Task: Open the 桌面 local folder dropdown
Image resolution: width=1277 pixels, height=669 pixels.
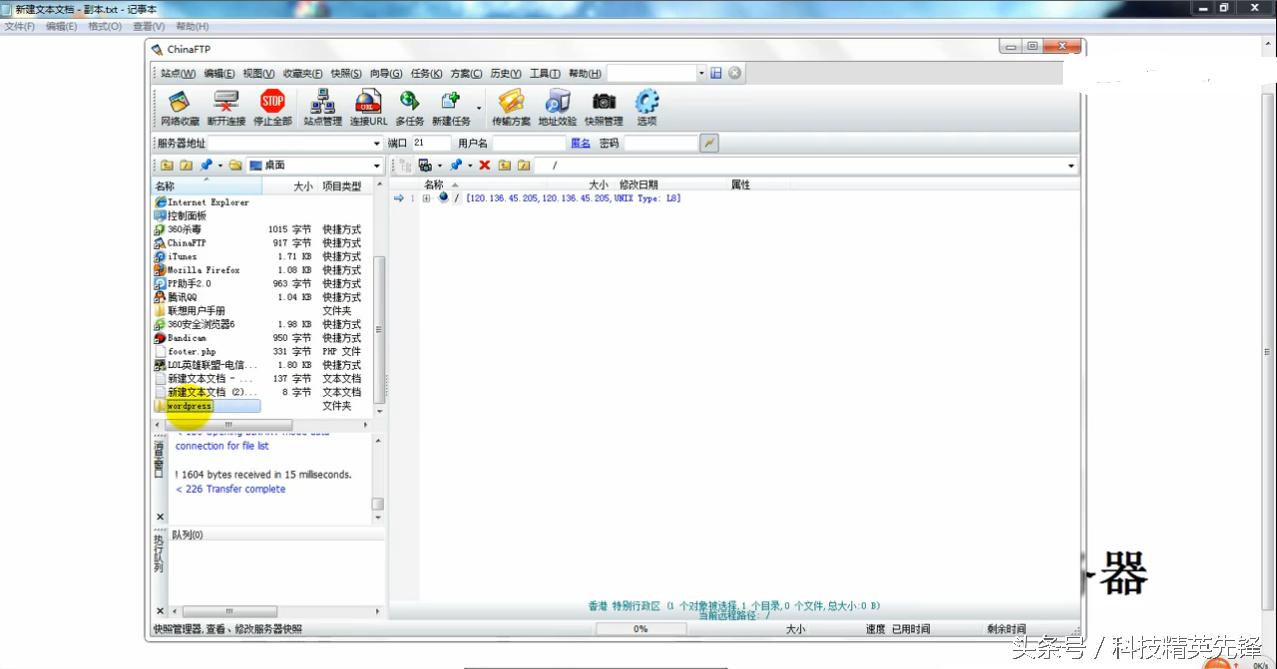Action: (x=377, y=165)
